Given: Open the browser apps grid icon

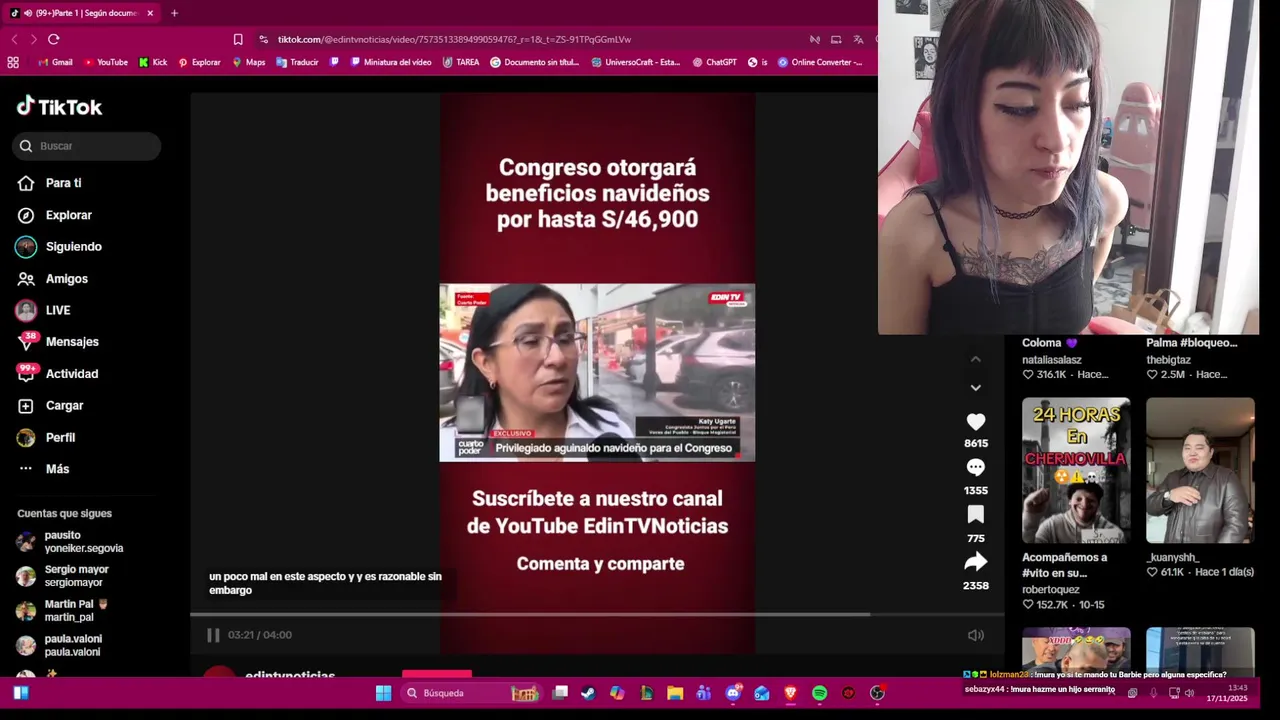Looking at the screenshot, I should [x=13, y=62].
